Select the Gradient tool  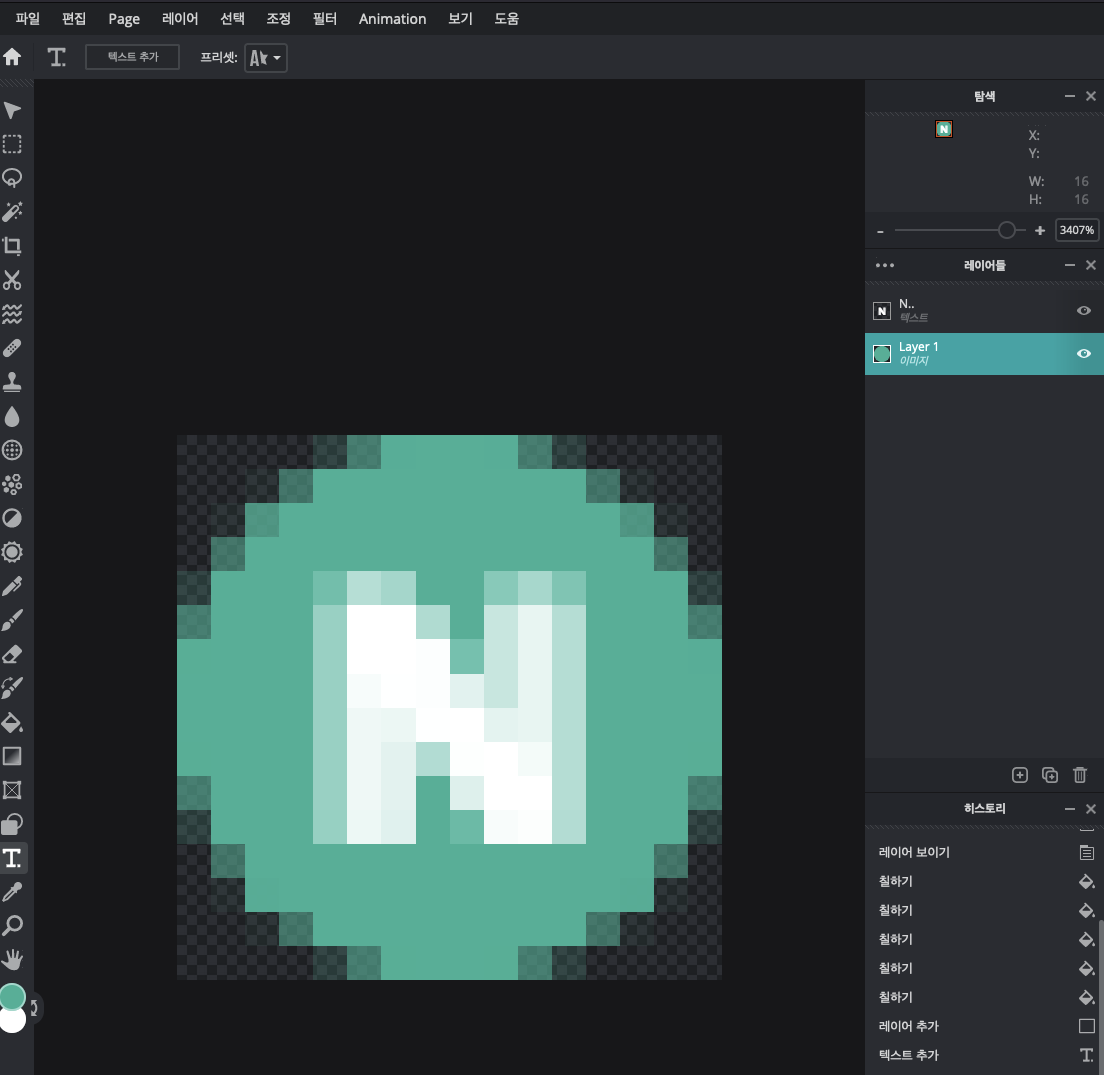(12, 756)
